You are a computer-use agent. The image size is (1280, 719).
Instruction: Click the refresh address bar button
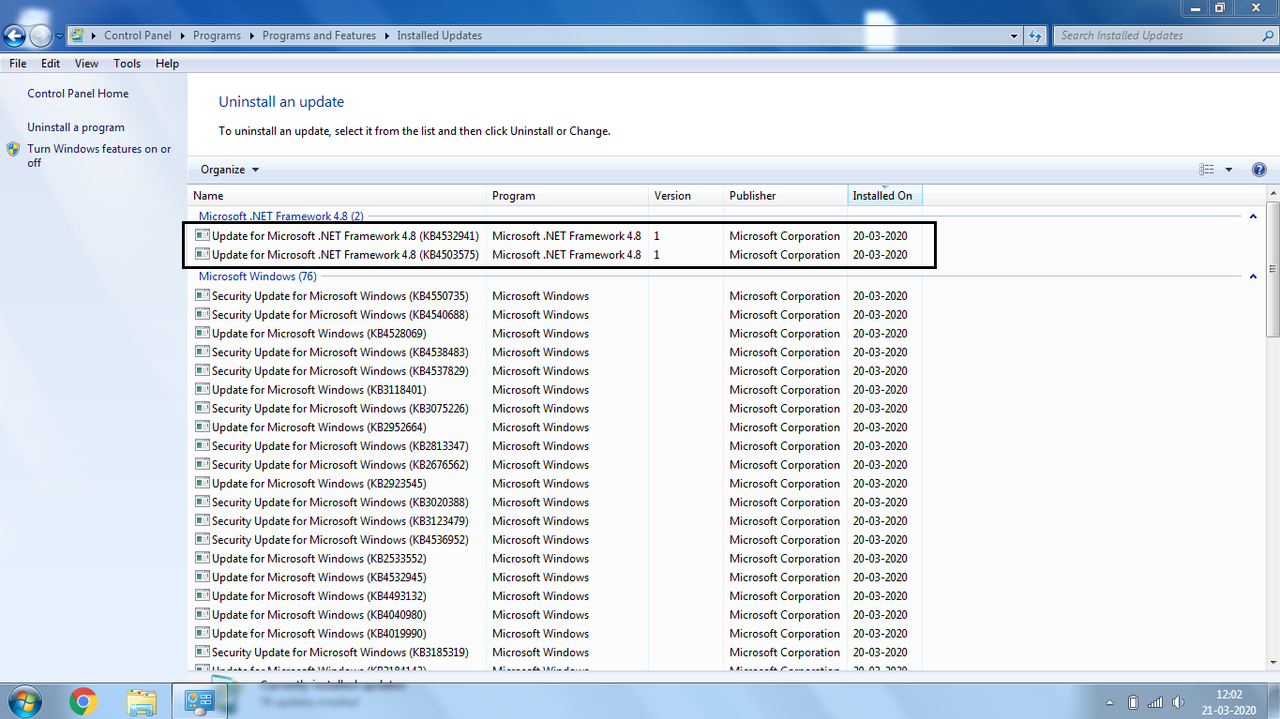(x=1034, y=36)
